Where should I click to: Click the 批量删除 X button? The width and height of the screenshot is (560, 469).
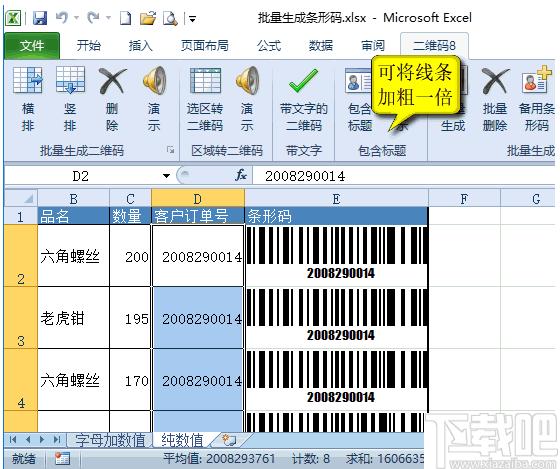pyautogui.click(x=495, y=99)
